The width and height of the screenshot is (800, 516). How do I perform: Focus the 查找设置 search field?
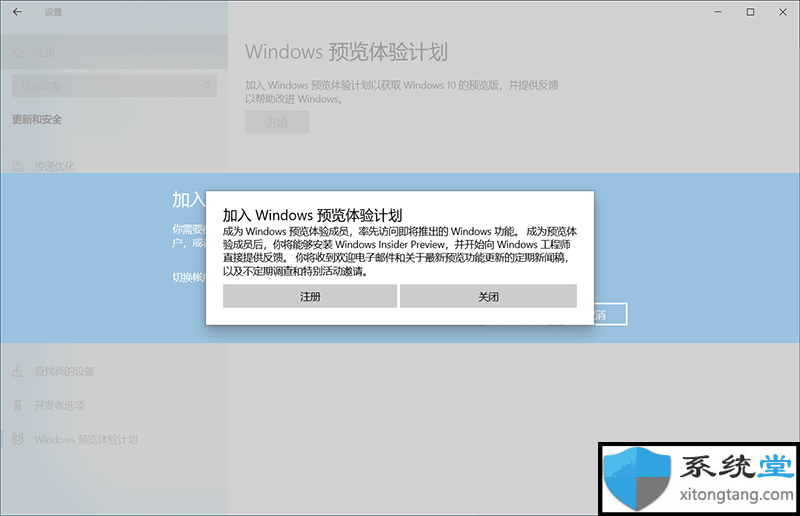click(114, 86)
